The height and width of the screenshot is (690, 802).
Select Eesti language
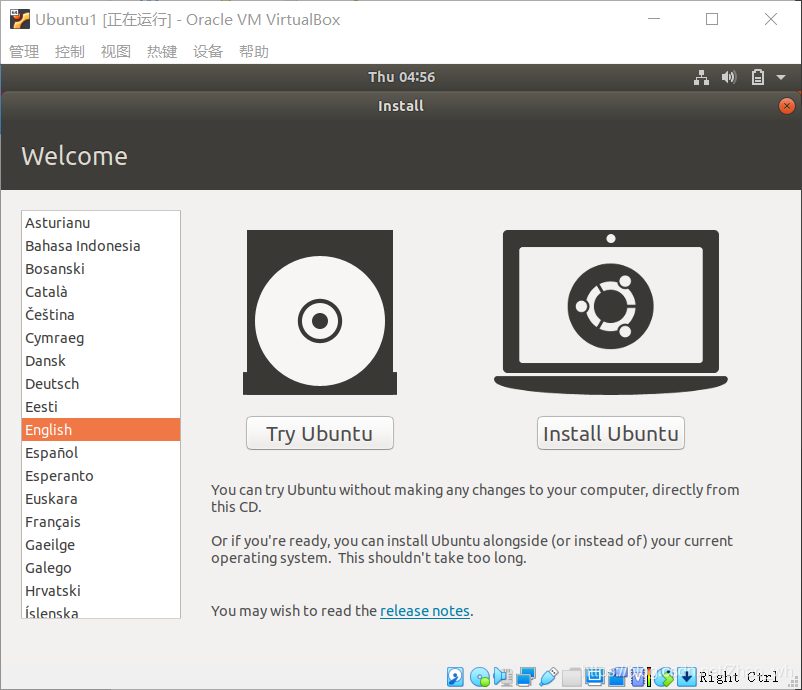pyautogui.click(x=101, y=407)
